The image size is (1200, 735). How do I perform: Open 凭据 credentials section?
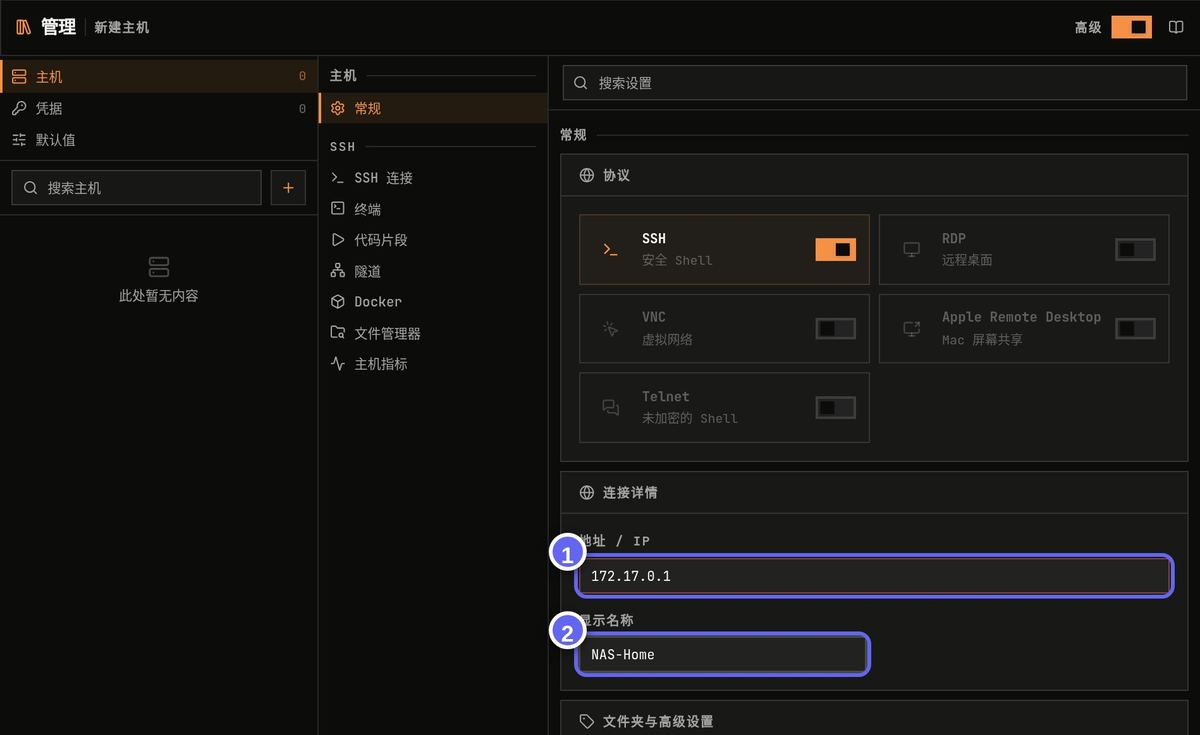[x=159, y=108]
